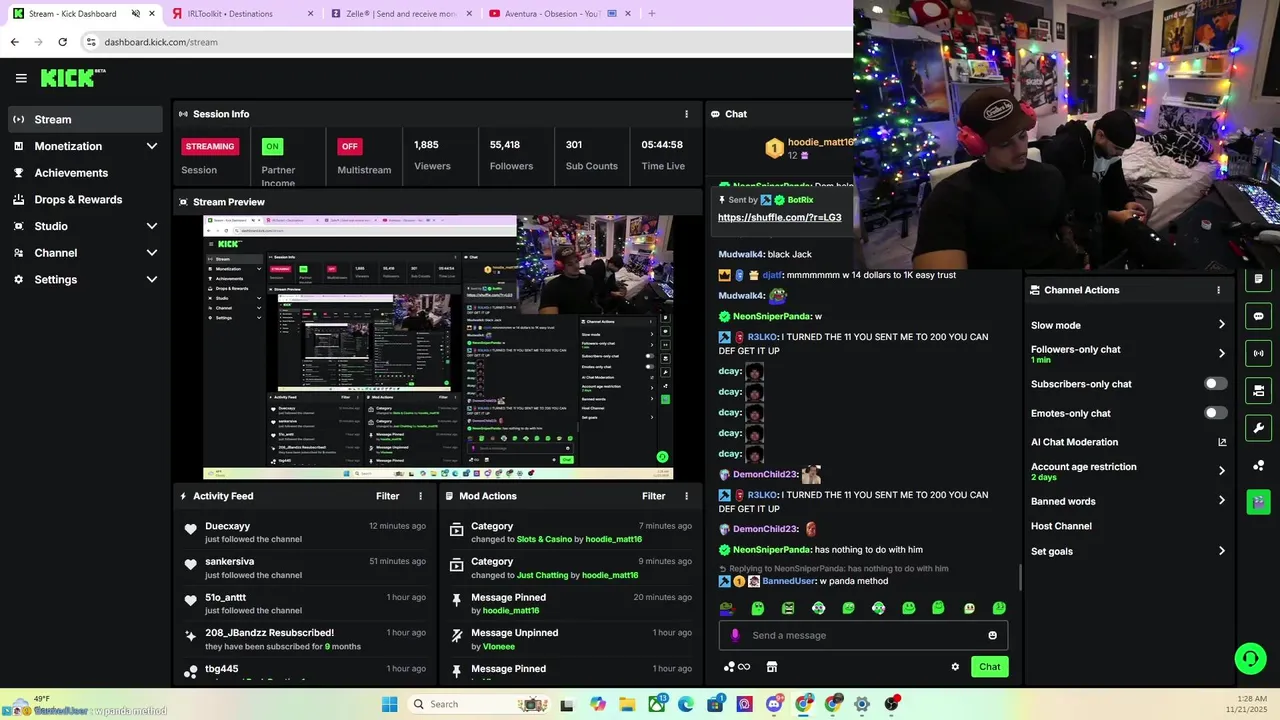Open Mod Actions kebab menu
The width and height of the screenshot is (1280, 720).
pyautogui.click(x=686, y=496)
